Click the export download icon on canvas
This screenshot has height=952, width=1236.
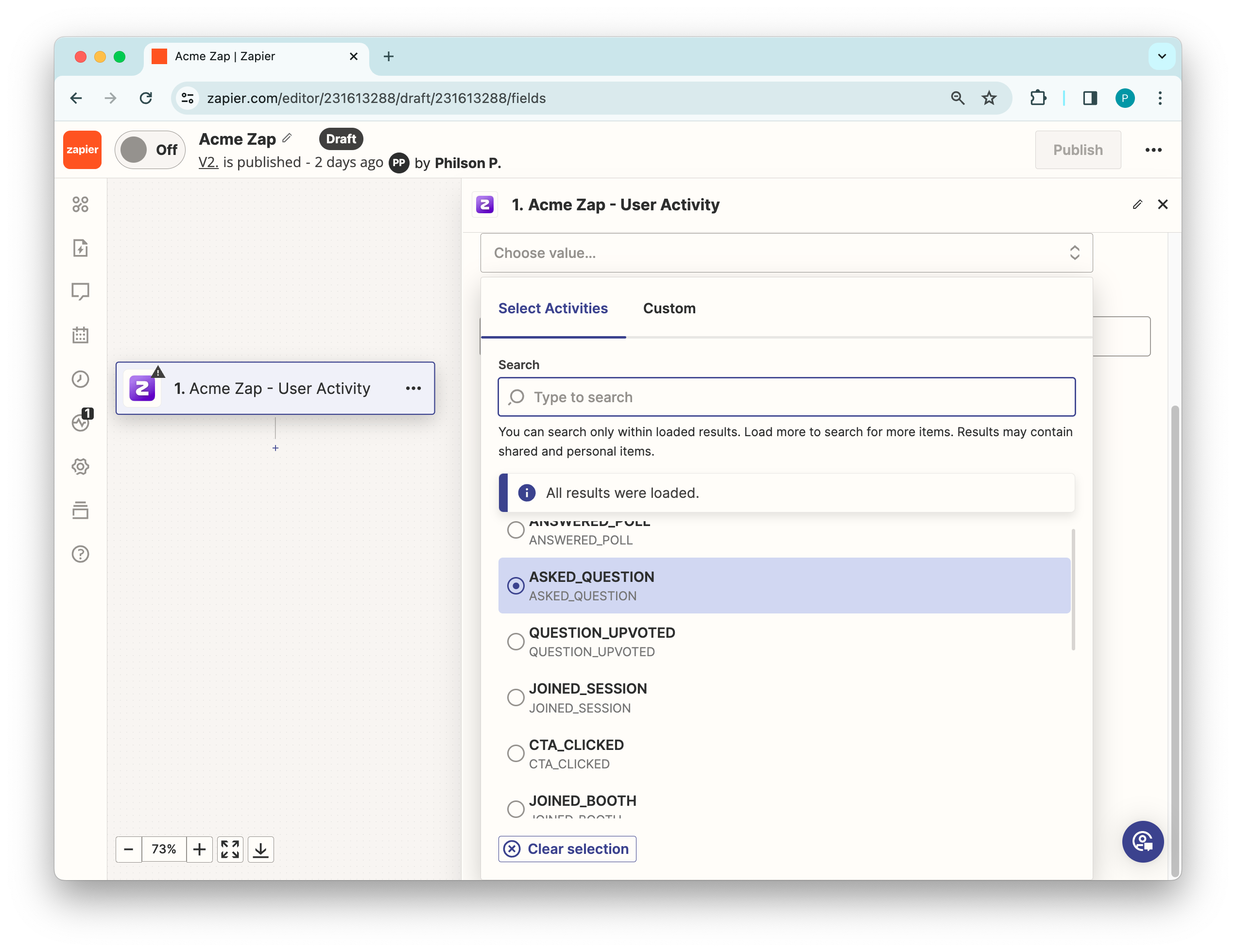pos(260,849)
